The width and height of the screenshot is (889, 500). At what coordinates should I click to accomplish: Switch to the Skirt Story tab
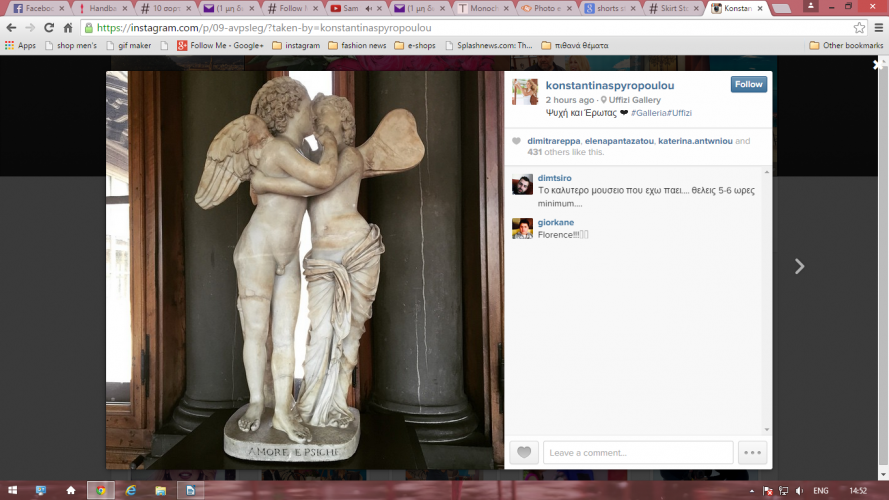(x=674, y=9)
